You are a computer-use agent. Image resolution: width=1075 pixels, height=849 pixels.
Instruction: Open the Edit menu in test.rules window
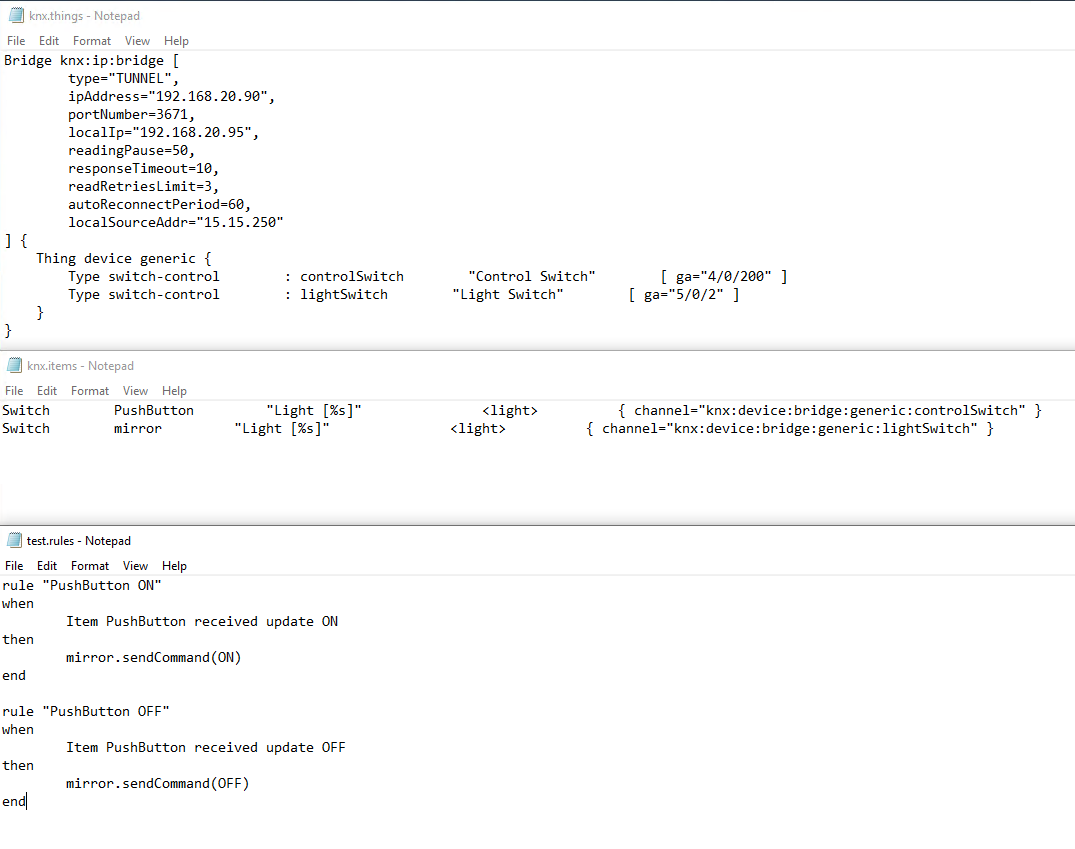47,565
